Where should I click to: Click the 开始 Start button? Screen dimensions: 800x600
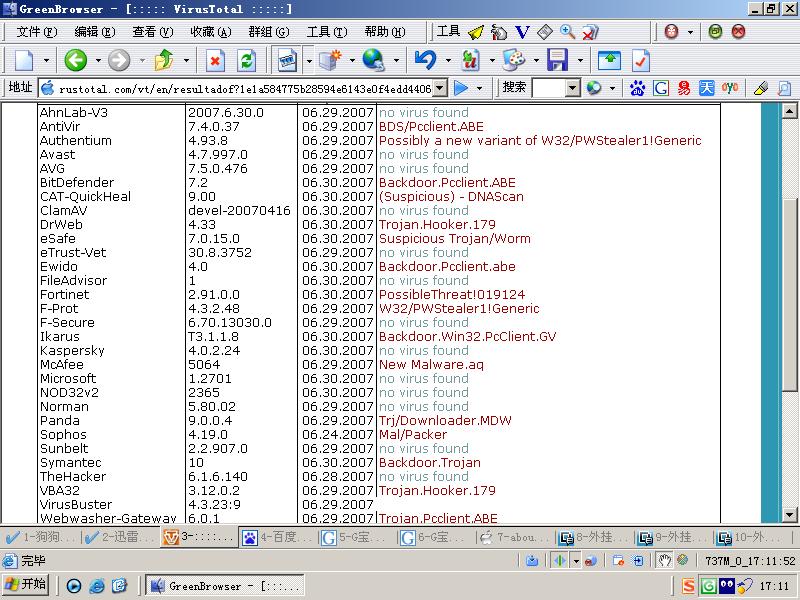tap(26, 585)
